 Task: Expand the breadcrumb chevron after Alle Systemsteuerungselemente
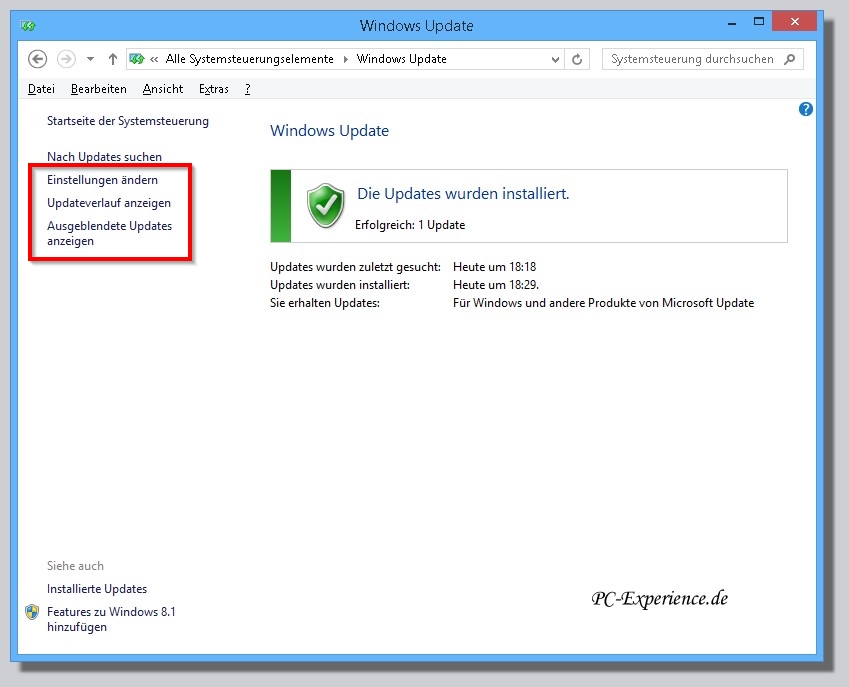tap(345, 59)
